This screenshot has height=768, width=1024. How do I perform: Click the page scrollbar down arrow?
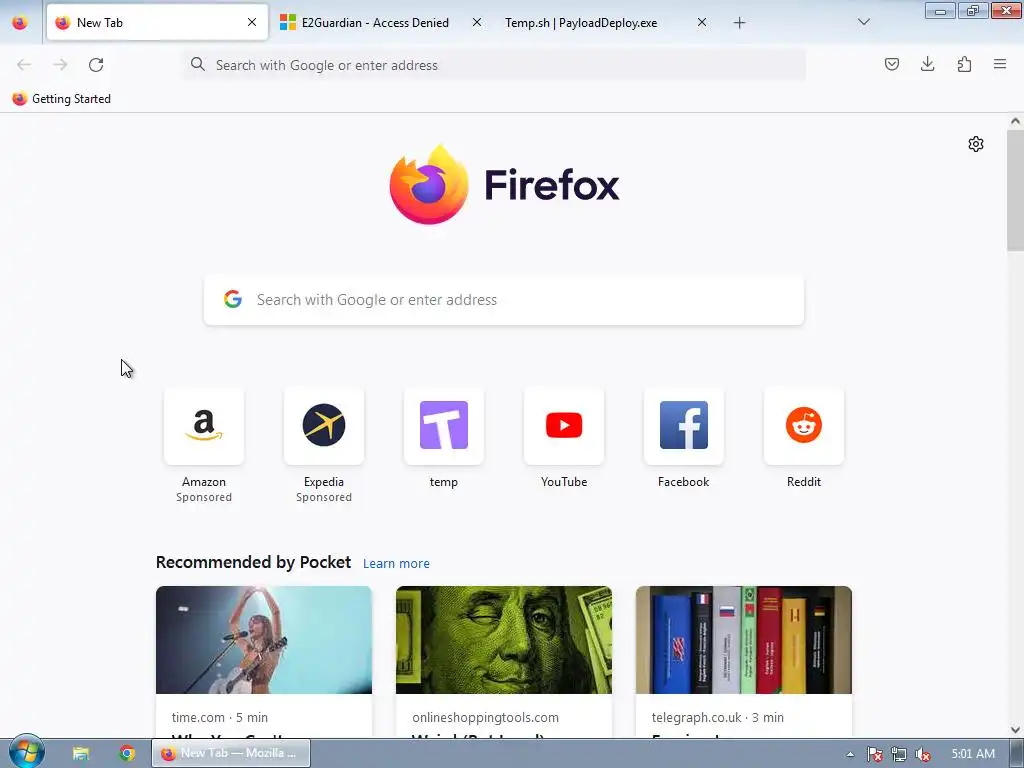(1016, 729)
